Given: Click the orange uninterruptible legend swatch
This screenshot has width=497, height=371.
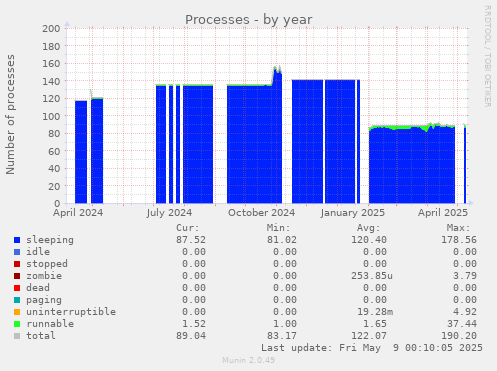Looking at the screenshot, I should click(x=17, y=312).
